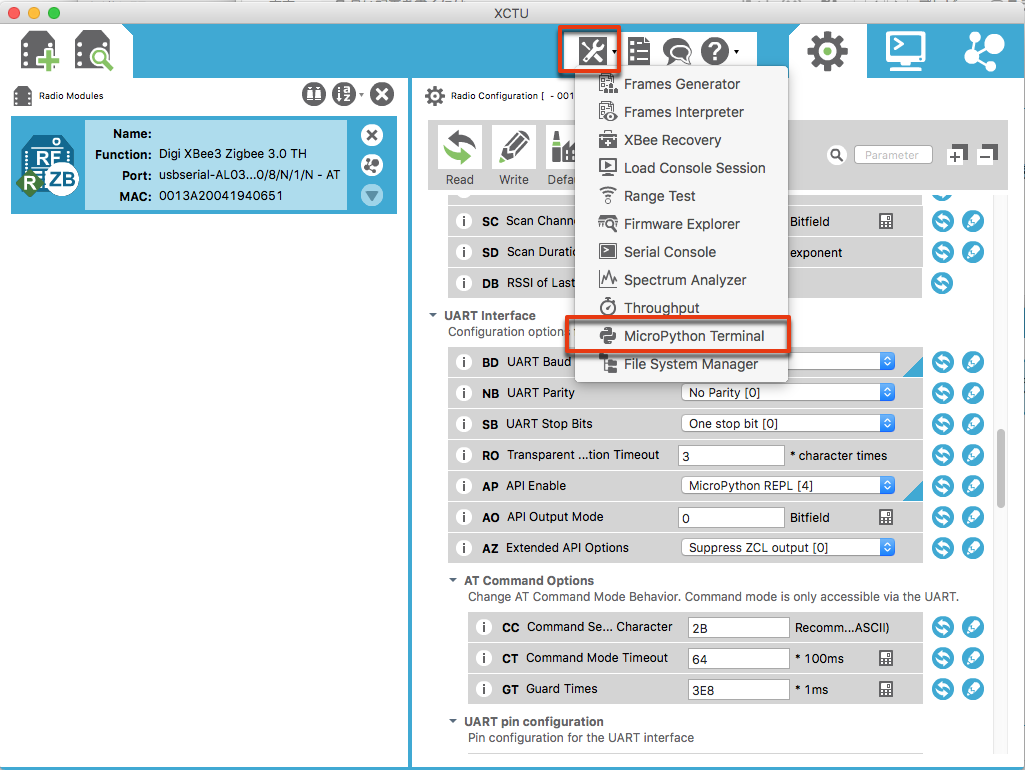Viewport: 1025px width, 770px height.
Task: Open the Help question mark icon
Action: tap(714, 51)
